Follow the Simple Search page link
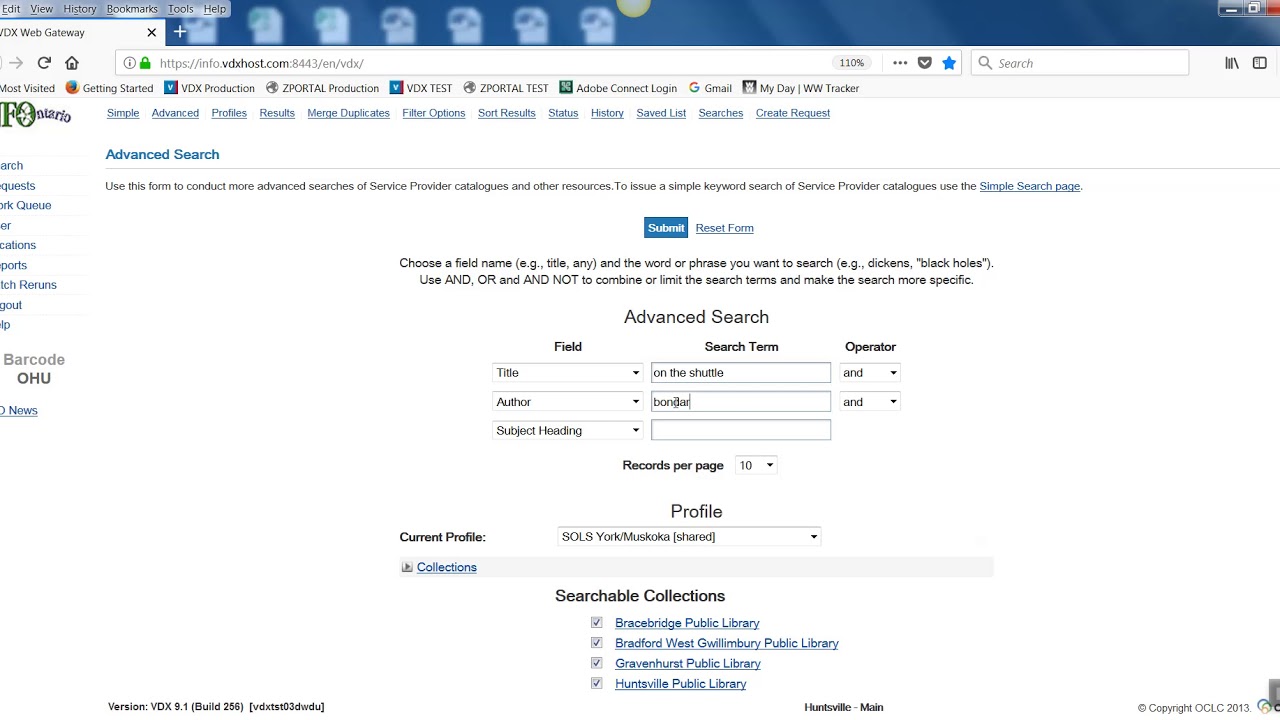 click(x=1029, y=186)
